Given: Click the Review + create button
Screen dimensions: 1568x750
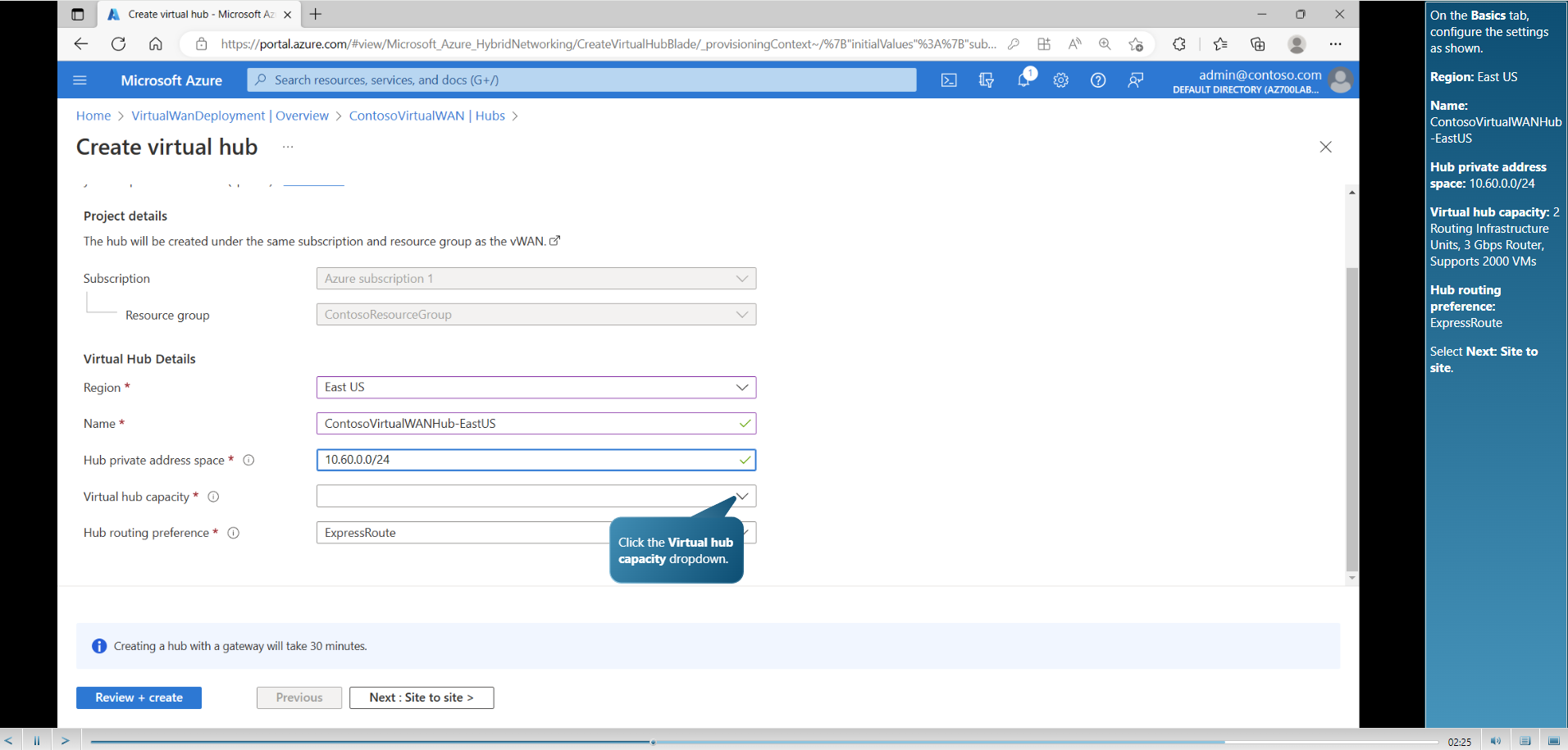Looking at the screenshot, I should [x=139, y=698].
